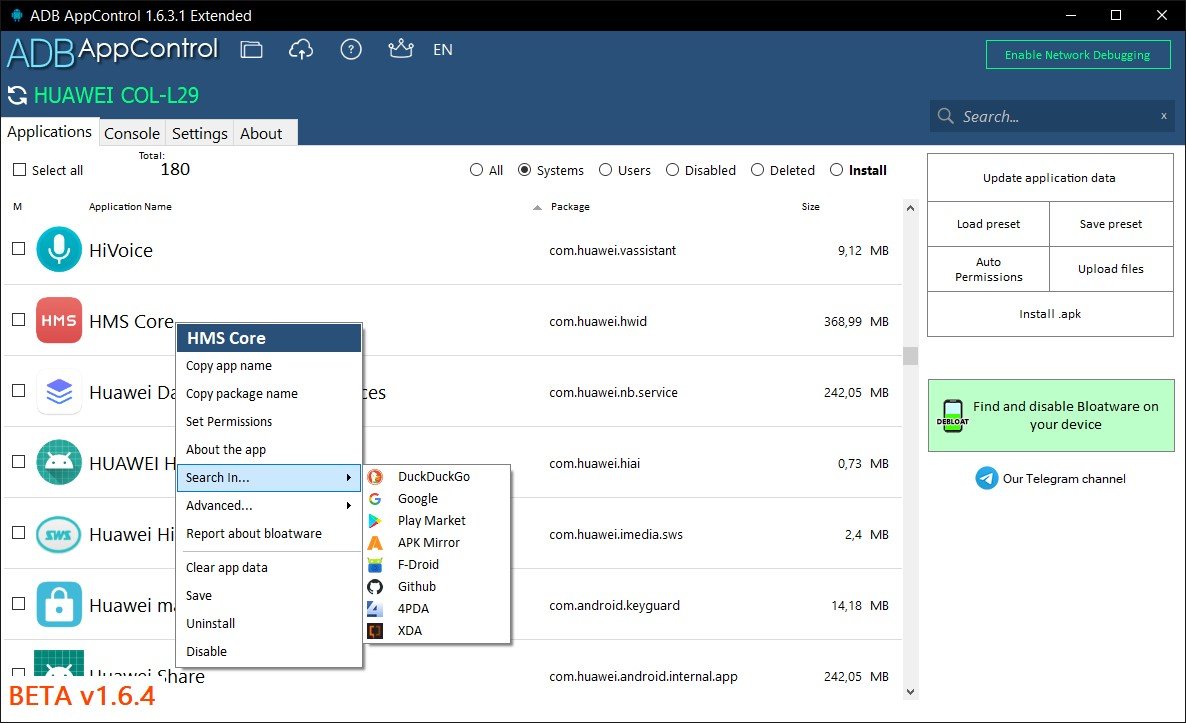
Task: Click the Load preset button
Action: point(989,224)
